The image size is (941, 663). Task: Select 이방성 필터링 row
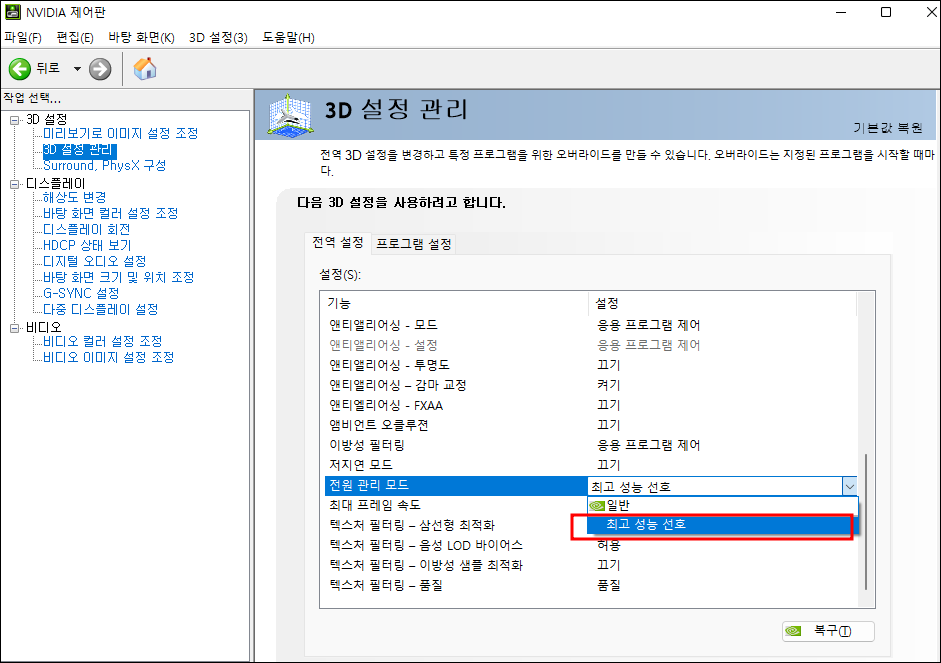[591, 445]
